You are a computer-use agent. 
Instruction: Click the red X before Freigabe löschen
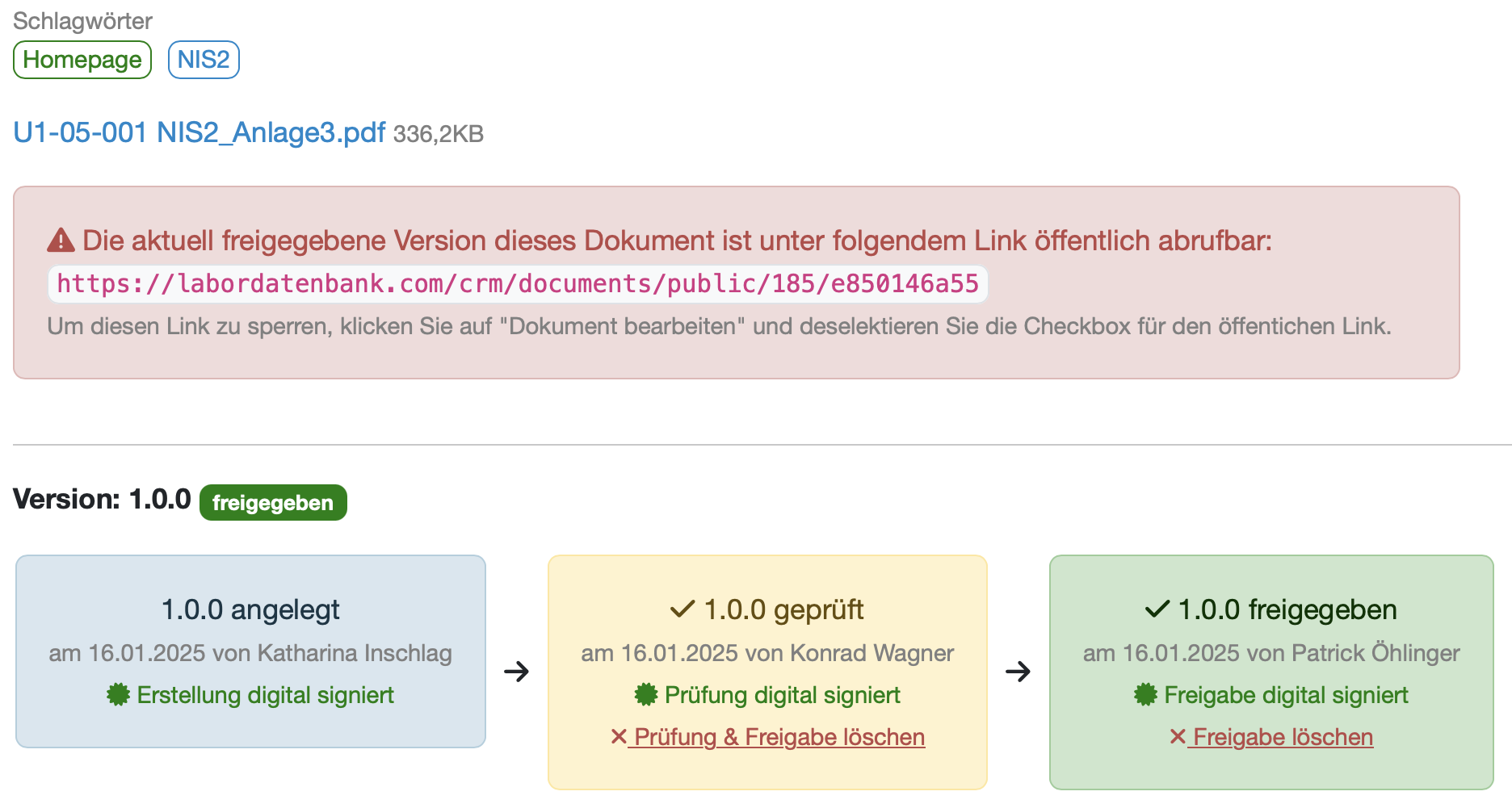(x=1178, y=737)
